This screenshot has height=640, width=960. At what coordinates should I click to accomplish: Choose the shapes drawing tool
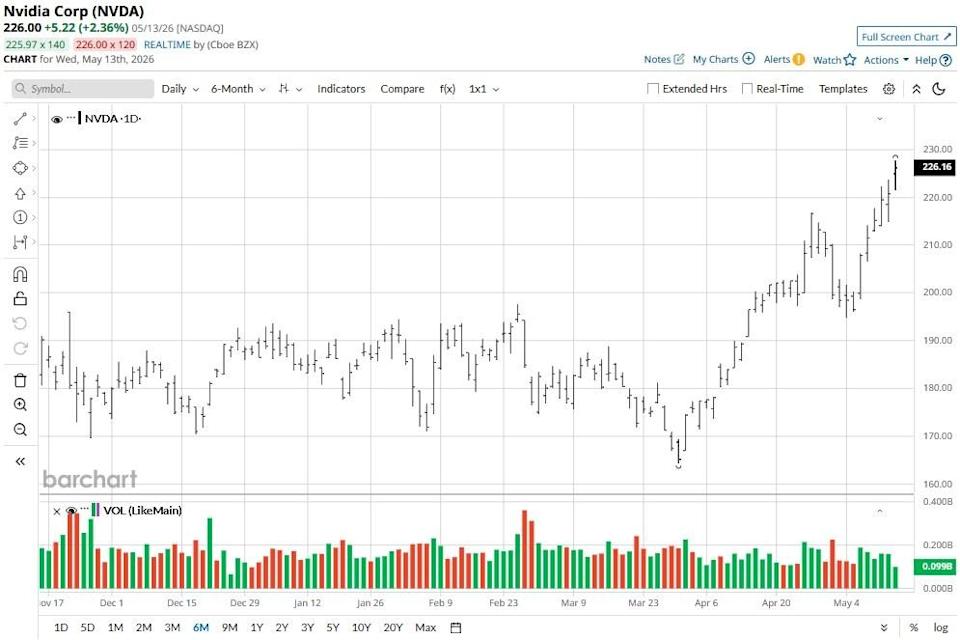[x=20, y=168]
